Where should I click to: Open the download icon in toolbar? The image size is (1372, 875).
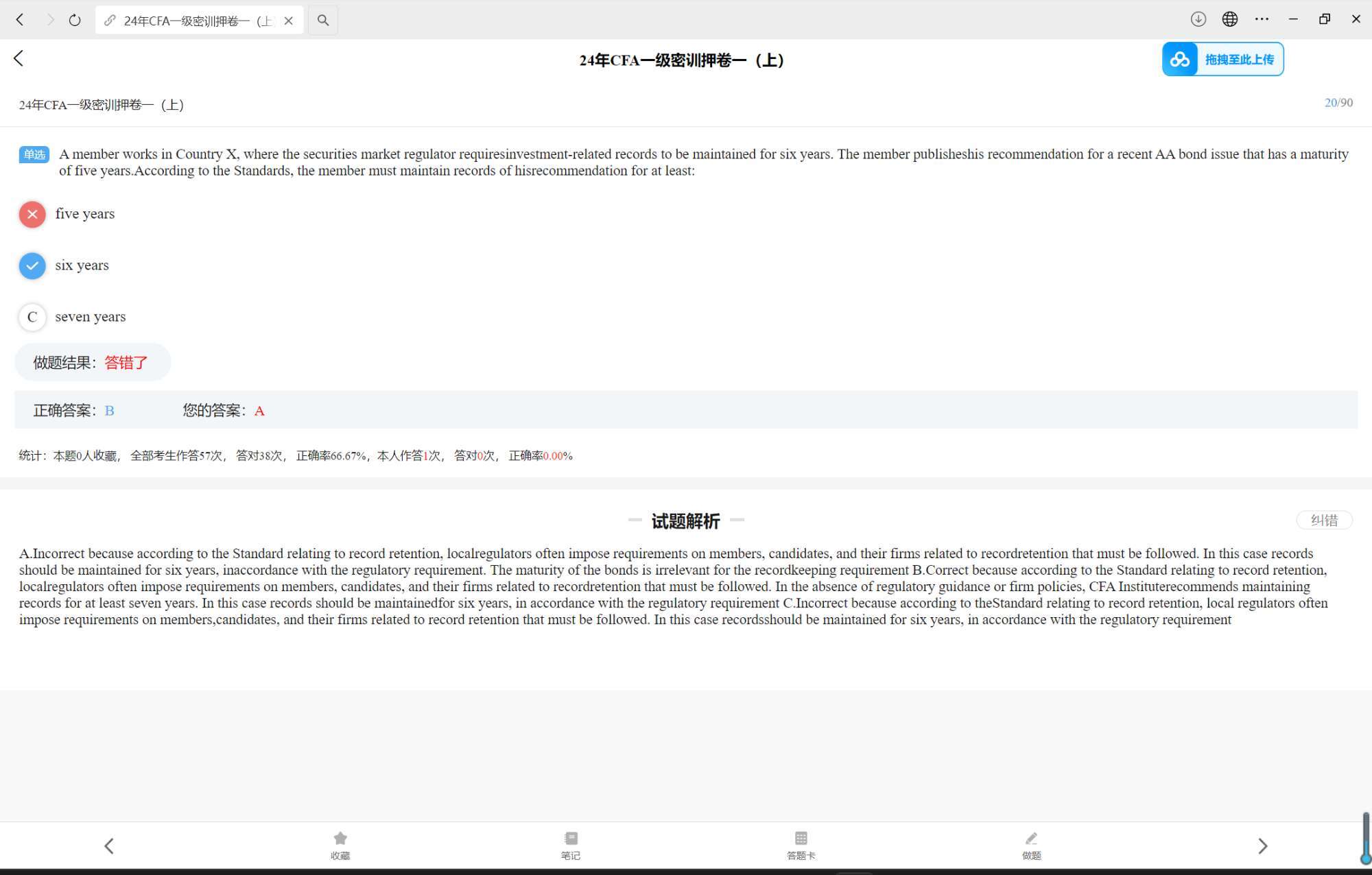tap(1198, 19)
